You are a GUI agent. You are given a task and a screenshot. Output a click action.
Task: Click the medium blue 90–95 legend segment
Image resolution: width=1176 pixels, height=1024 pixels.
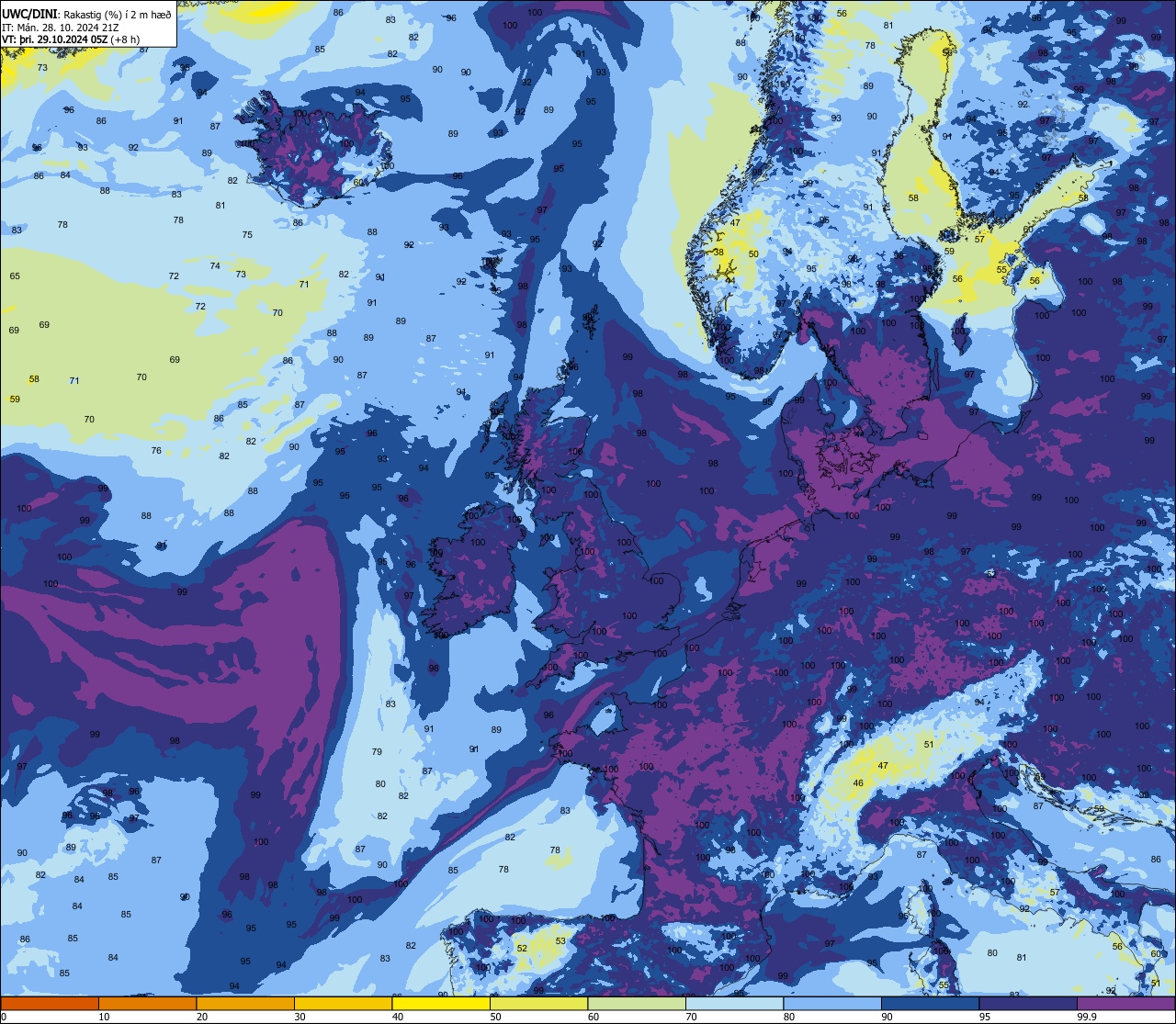(x=930, y=1003)
